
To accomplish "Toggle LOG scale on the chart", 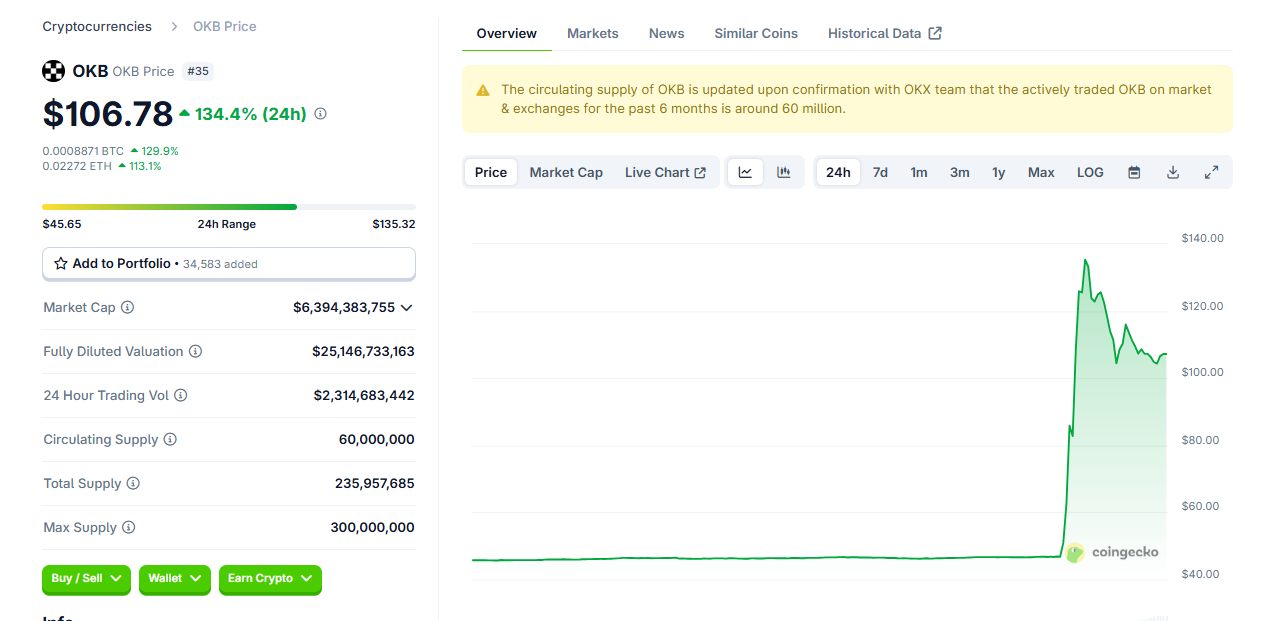I will tap(1090, 172).
